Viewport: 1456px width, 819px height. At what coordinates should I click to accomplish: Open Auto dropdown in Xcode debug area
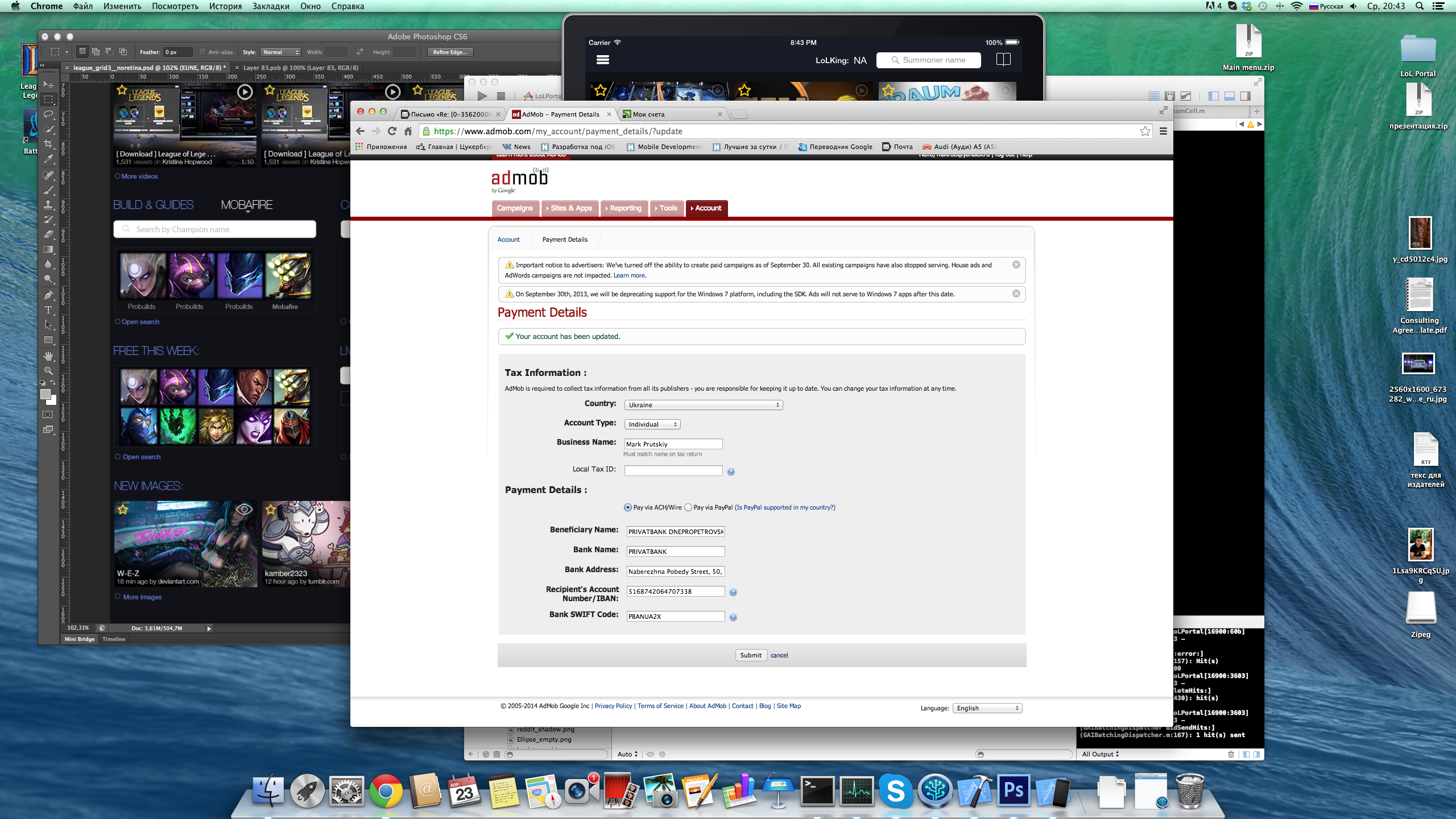pos(628,754)
